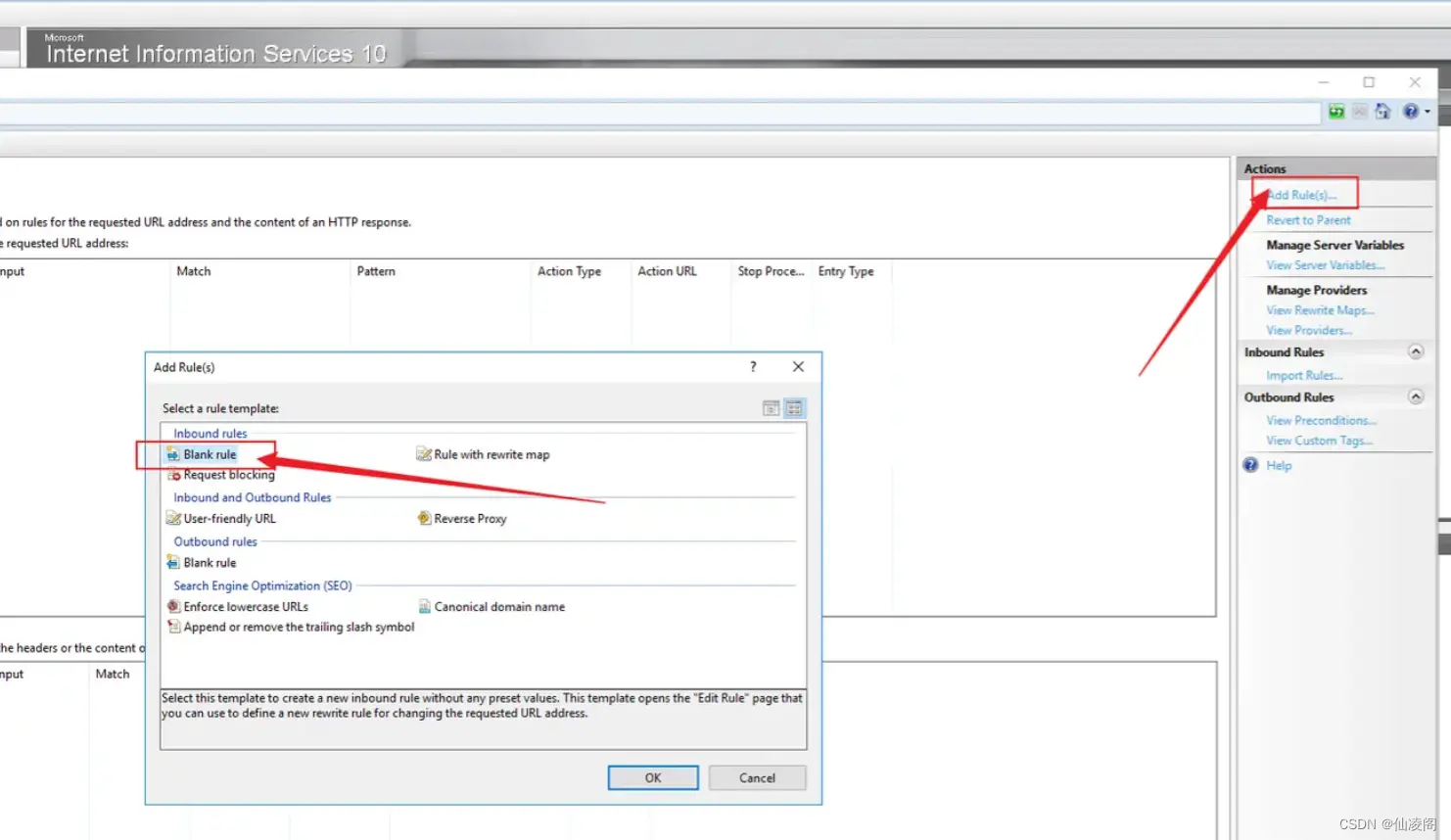Select the Request blocking template
Viewport: 1451px width, 840px height.
pyautogui.click(x=221, y=475)
